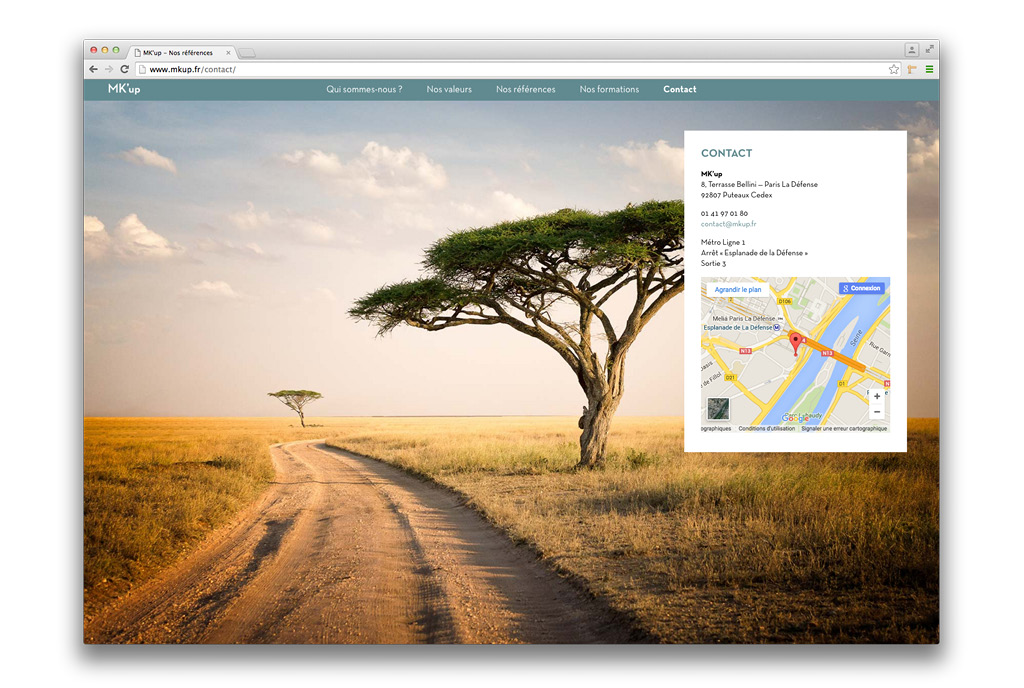The height and width of the screenshot is (688, 1024).
Task: Click the user profile icon in title bar
Action: pos(911,49)
